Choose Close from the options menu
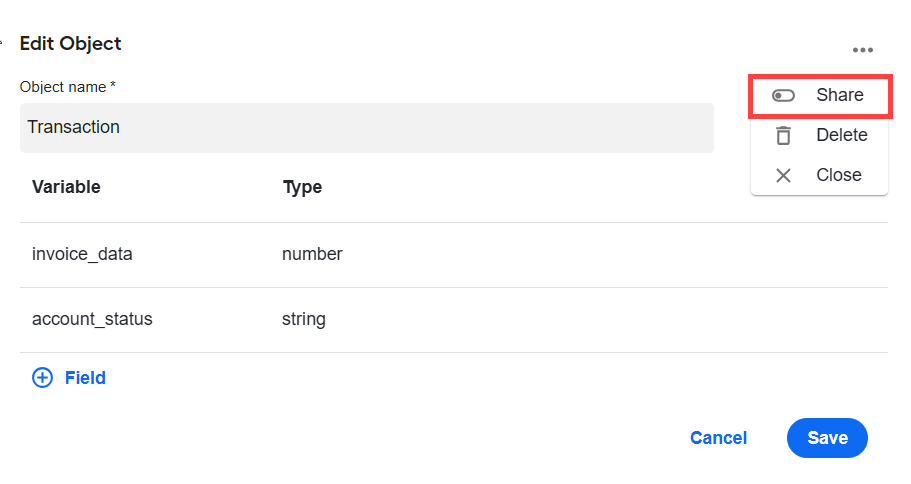This screenshot has width=911, height=484. click(820, 175)
